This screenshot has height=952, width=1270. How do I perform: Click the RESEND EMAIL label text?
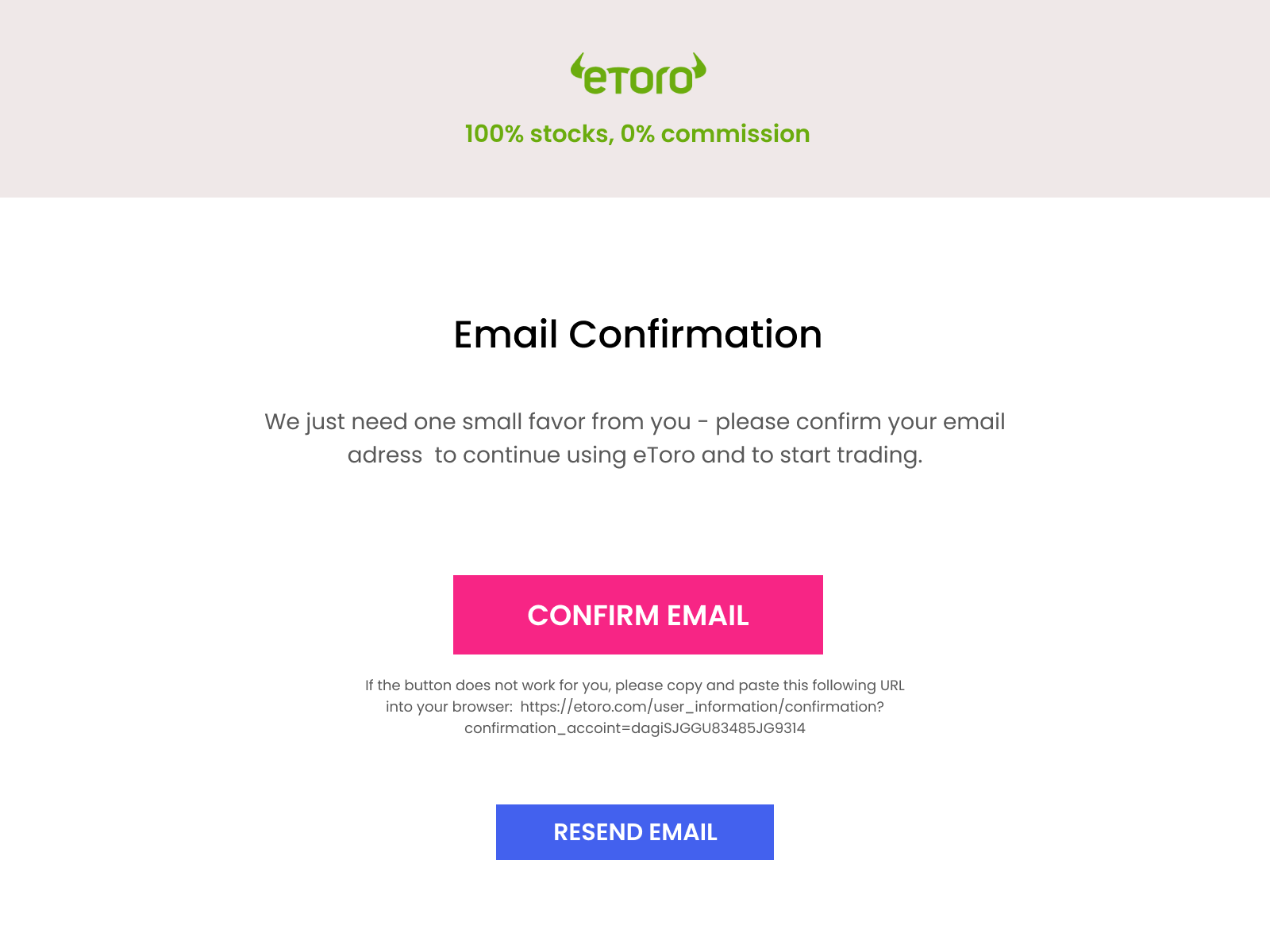[635, 832]
